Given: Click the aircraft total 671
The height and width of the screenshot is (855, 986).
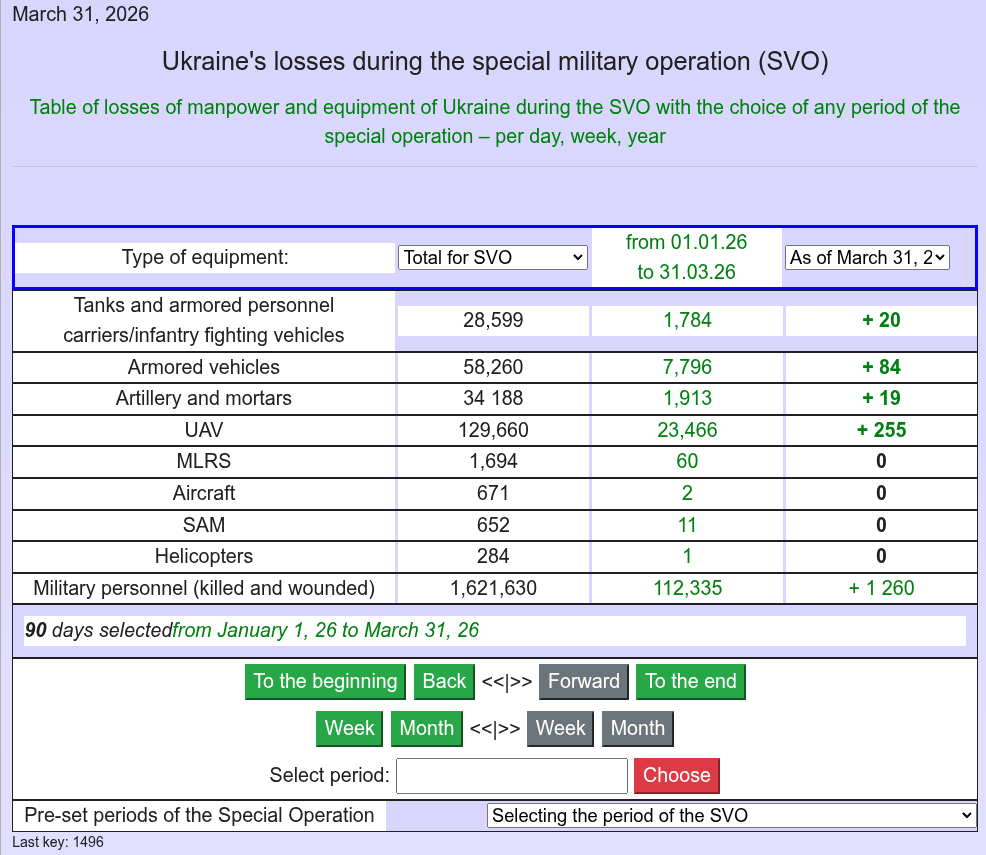Looking at the screenshot, I should coord(493,493).
